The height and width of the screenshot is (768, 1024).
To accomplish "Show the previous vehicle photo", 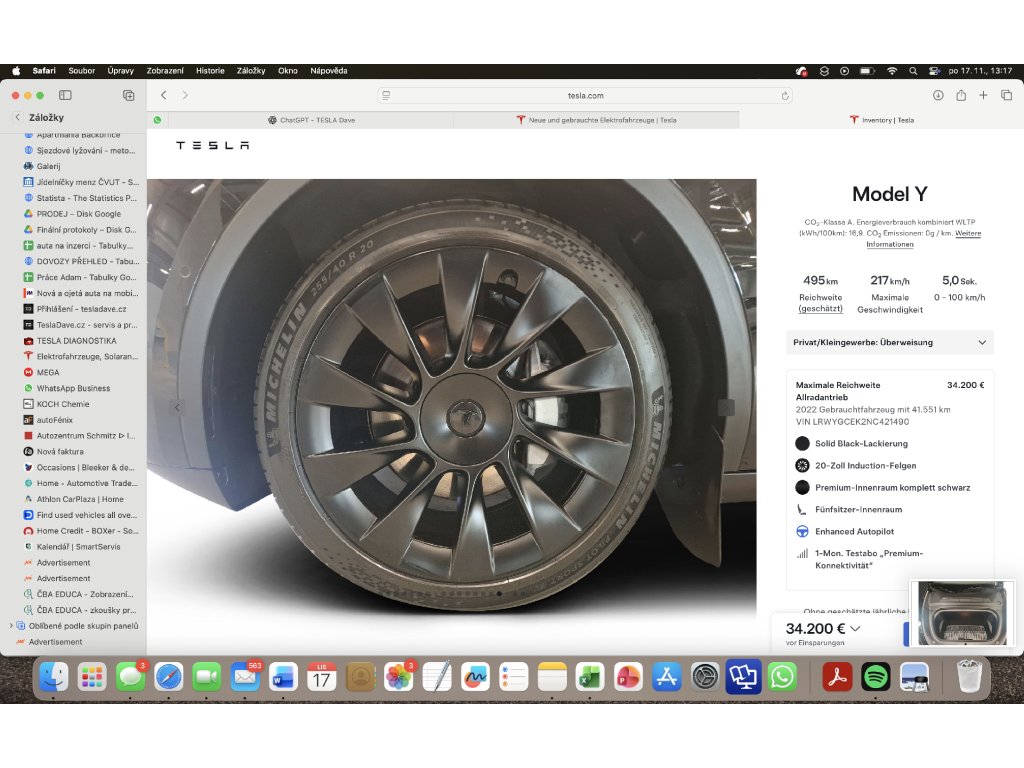I will coord(177,408).
